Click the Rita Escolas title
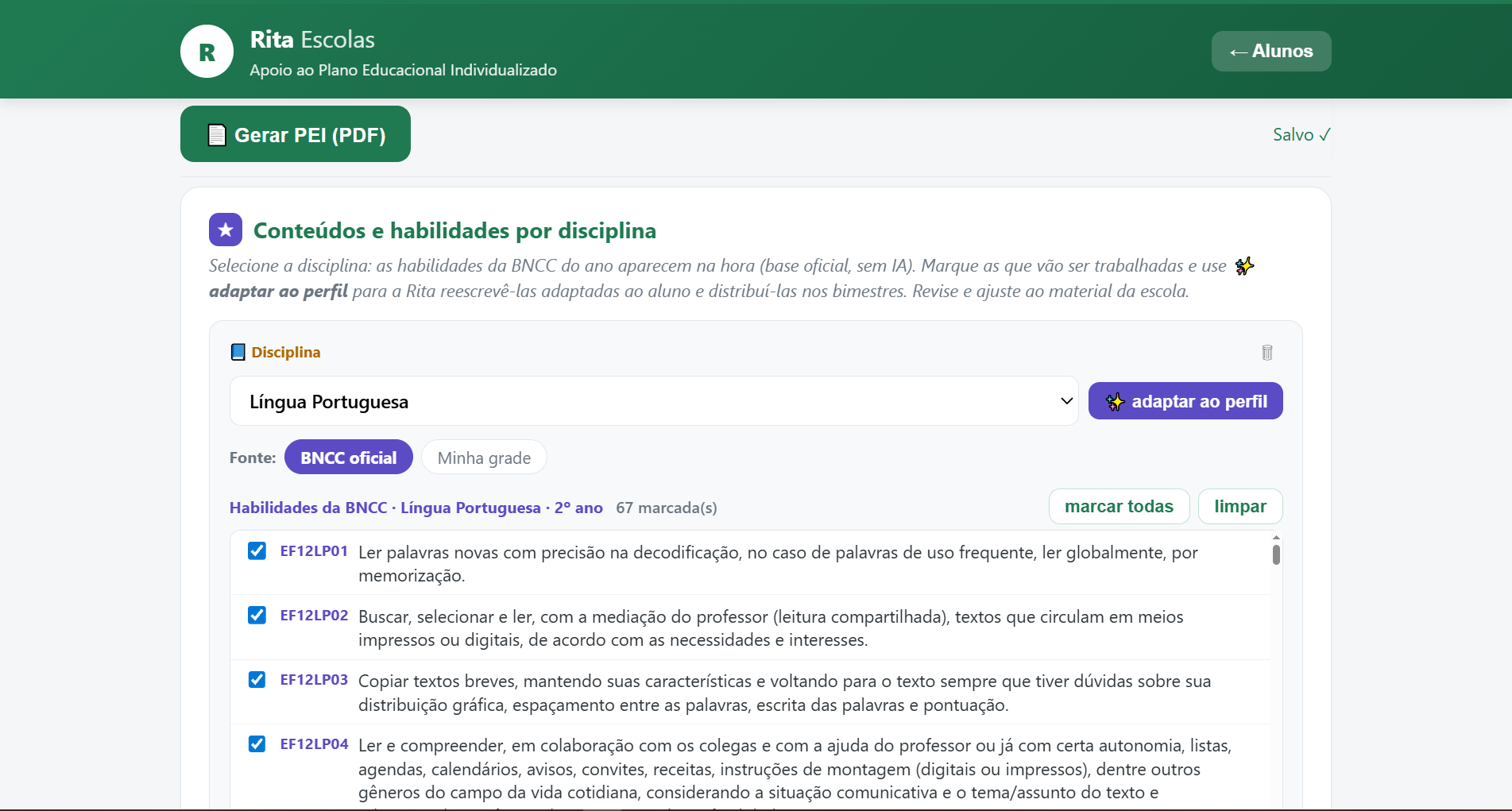 (x=312, y=39)
